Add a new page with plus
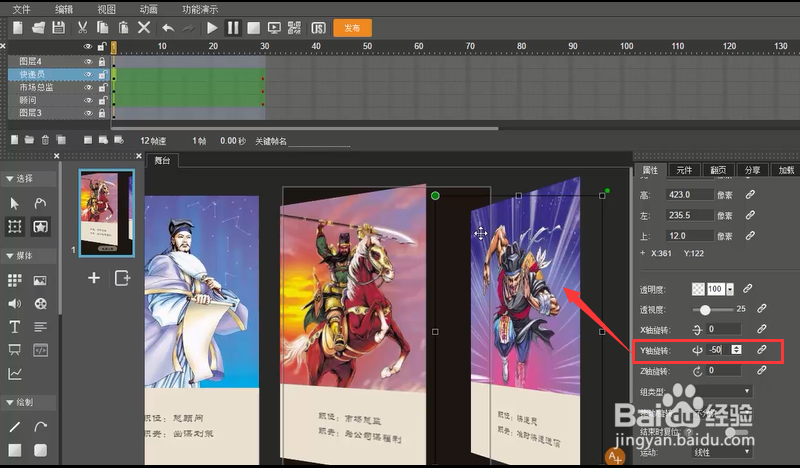The height and width of the screenshot is (468, 800). 94,278
